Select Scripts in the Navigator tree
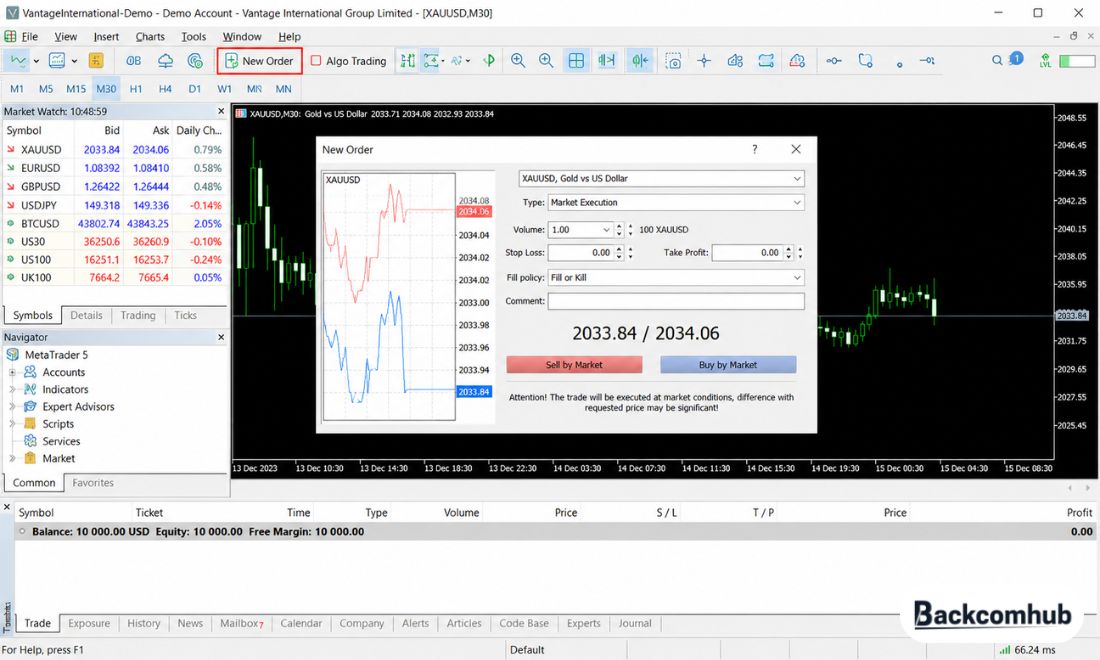The height and width of the screenshot is (660, 1100). 58,424
